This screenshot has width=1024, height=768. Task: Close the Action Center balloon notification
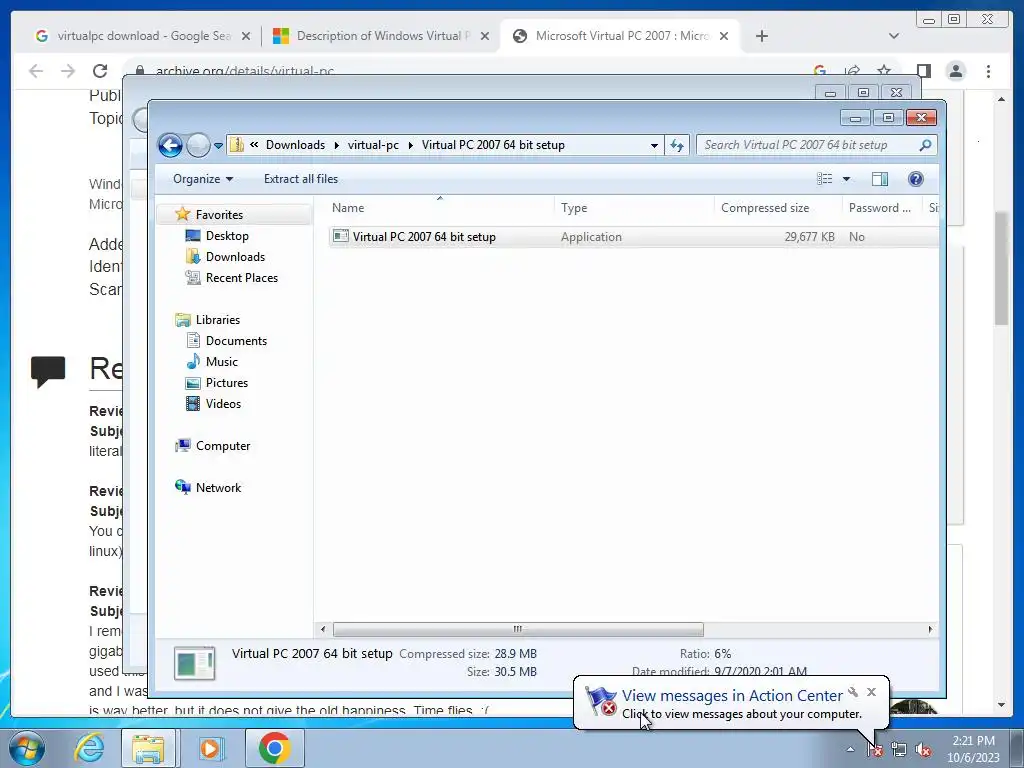871,692
